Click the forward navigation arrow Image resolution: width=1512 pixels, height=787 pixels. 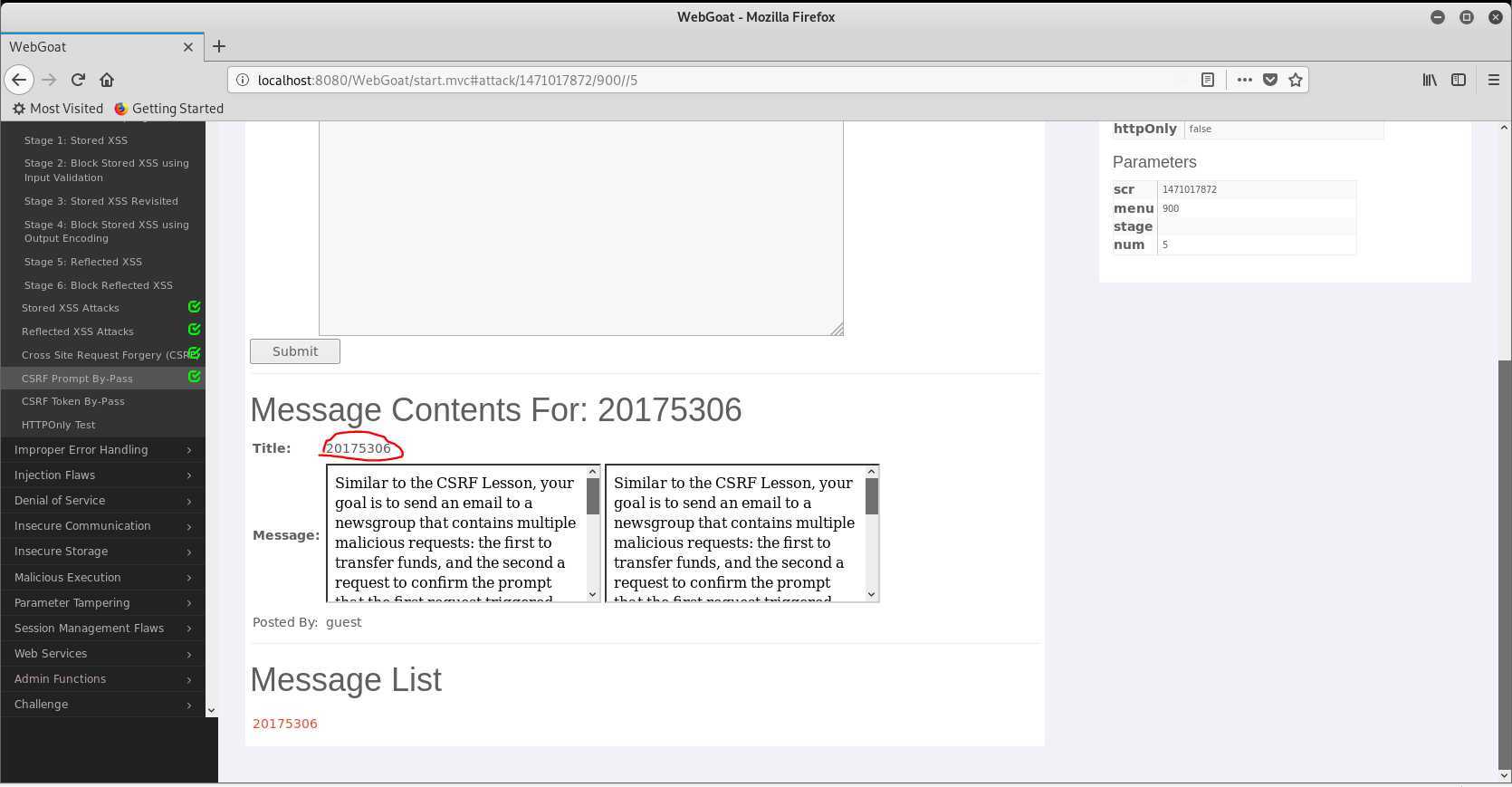click(x=49, y=80)
